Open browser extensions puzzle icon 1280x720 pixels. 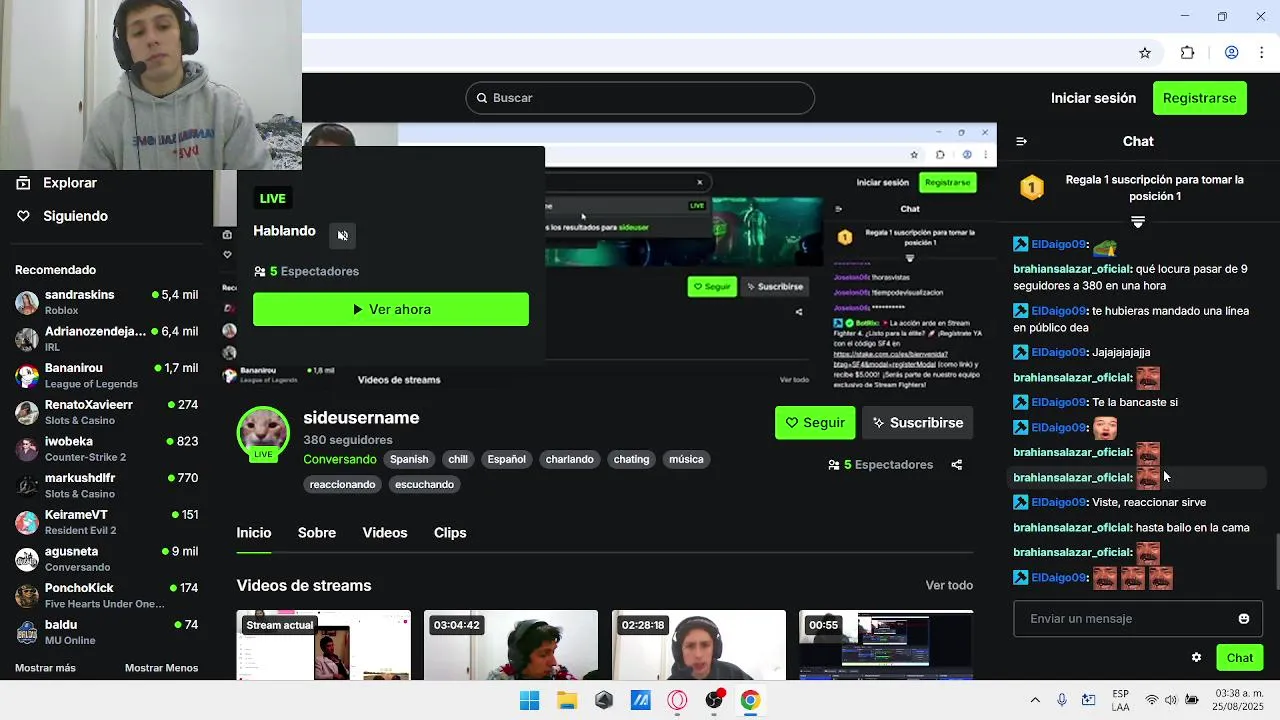coord(1188,53)
